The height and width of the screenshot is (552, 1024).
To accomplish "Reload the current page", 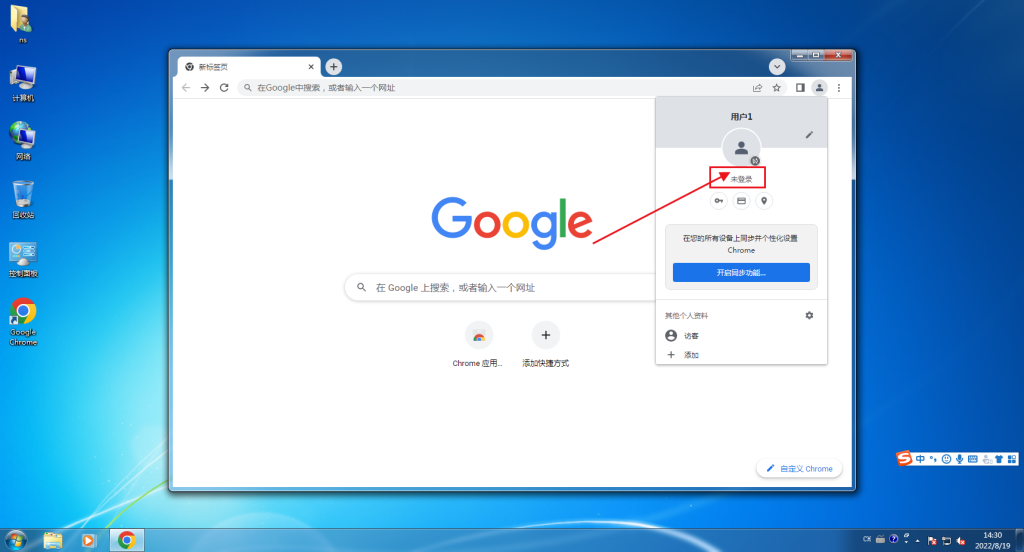I will (224, 88).
